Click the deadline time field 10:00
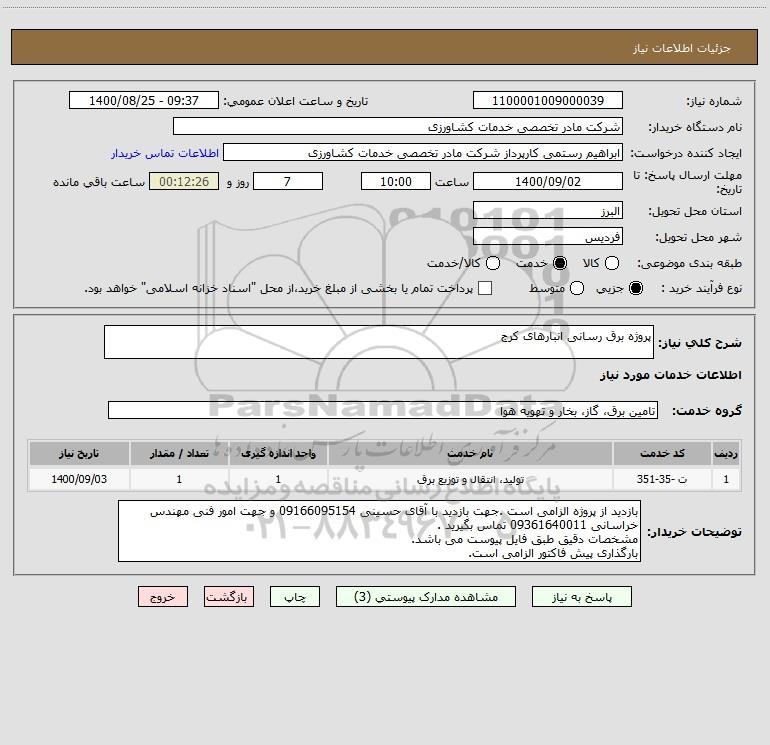Viewport: 770px width, 745px height. [x=396, y=181]
